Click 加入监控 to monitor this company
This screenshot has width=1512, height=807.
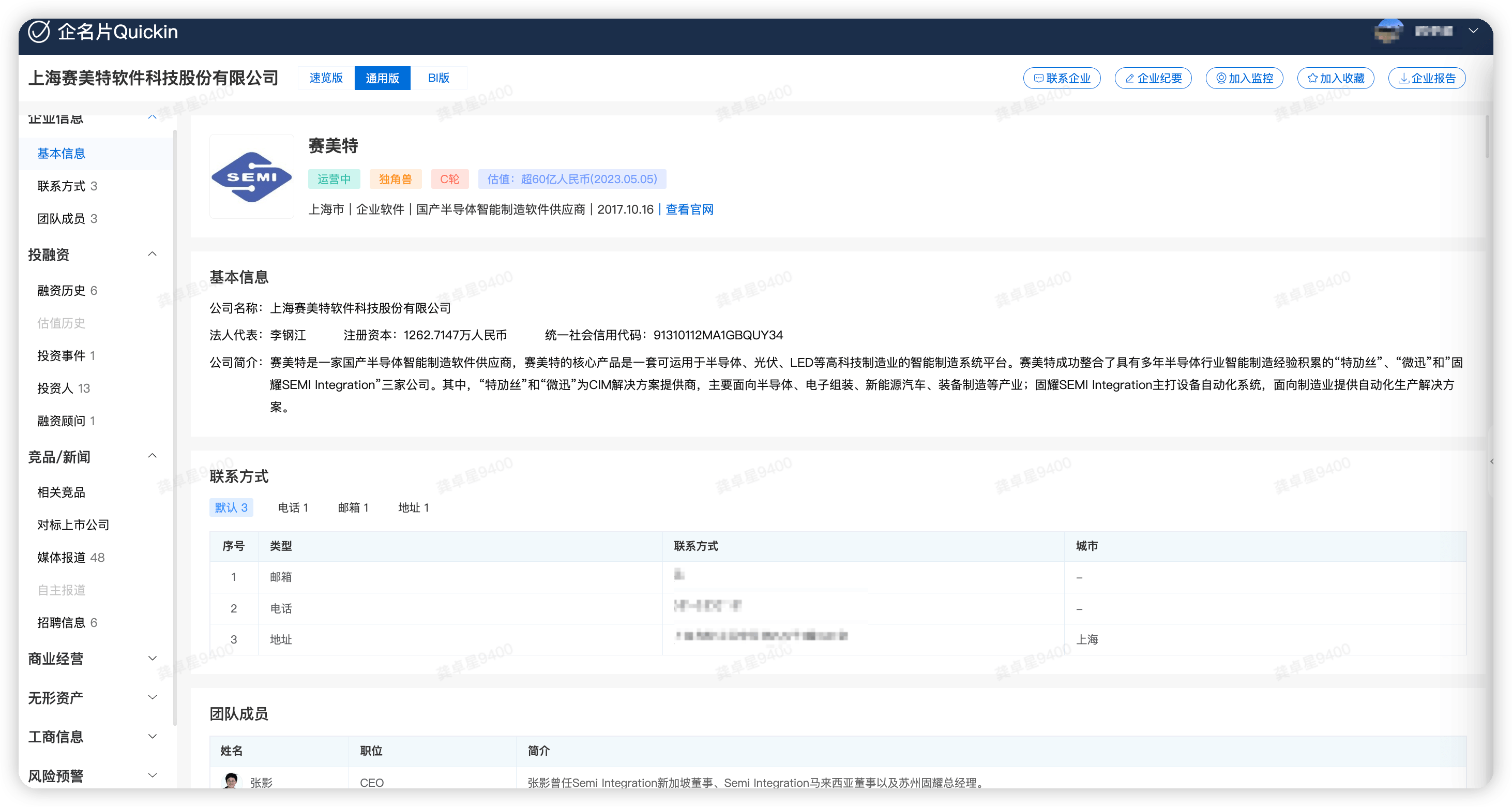point(1244,78)
